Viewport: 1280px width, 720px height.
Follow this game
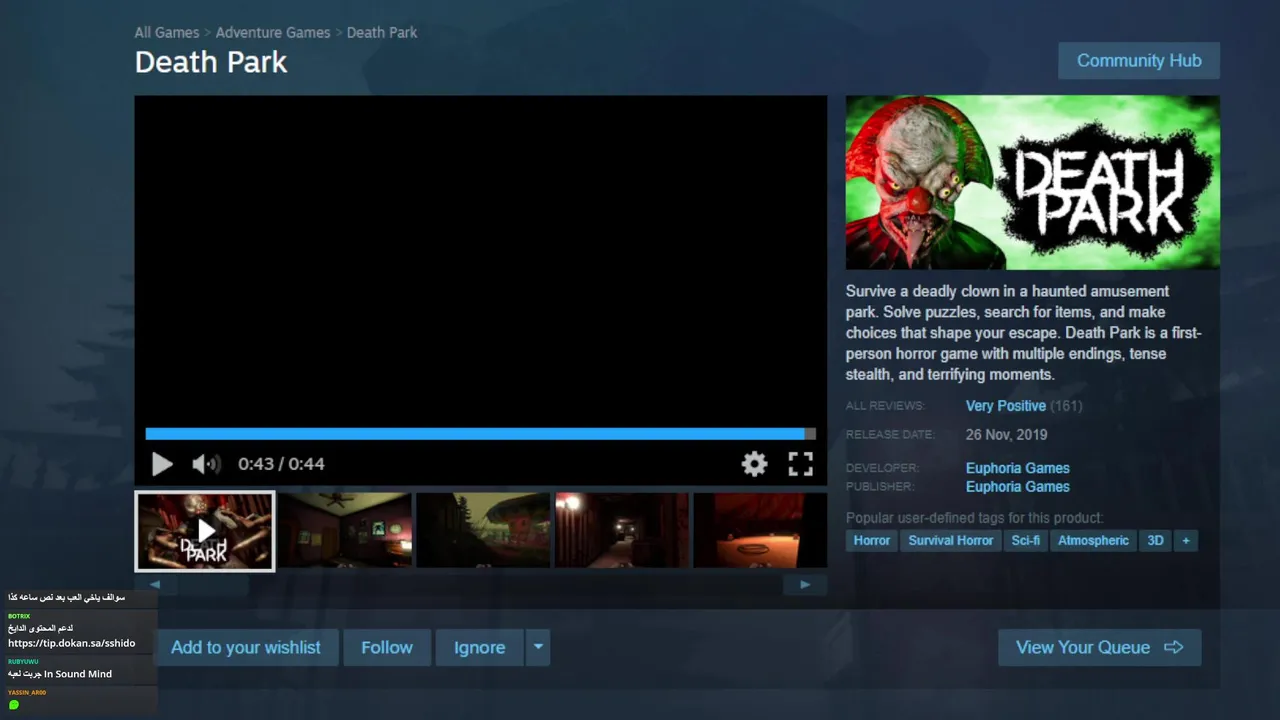387,648
